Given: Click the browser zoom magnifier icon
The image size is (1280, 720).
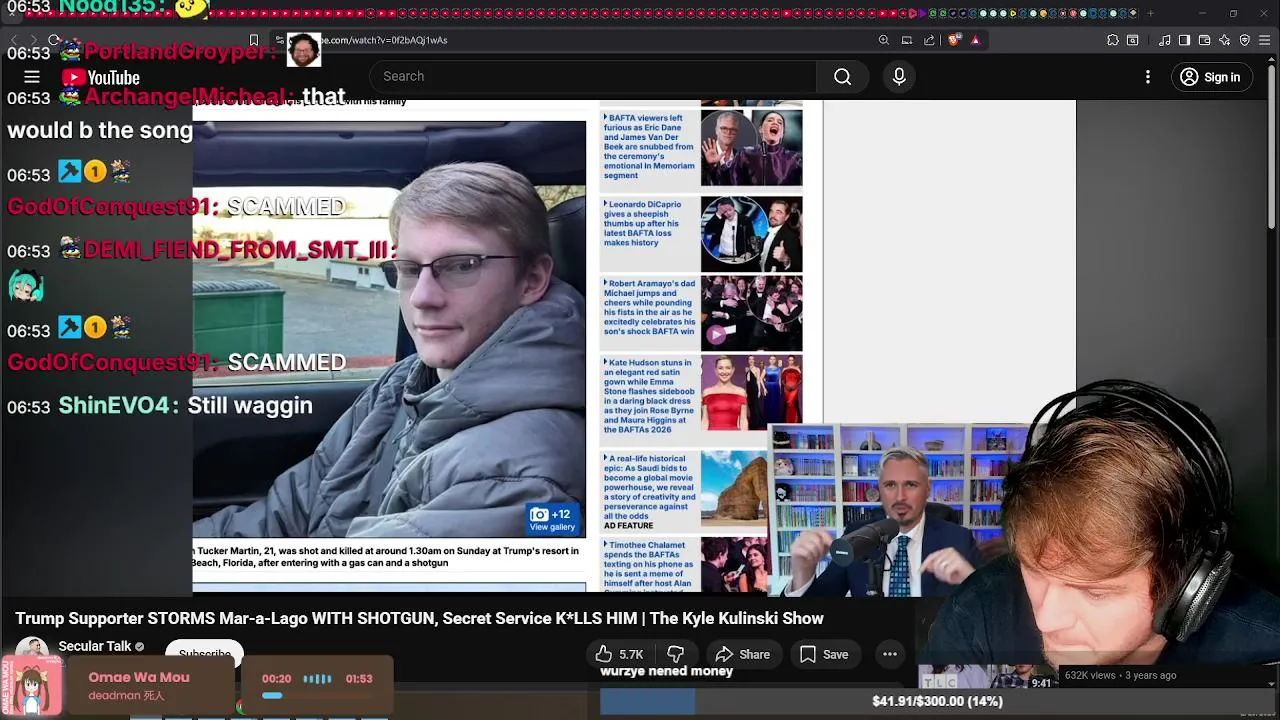Looking at the screenshot, I should click(884, 40).
